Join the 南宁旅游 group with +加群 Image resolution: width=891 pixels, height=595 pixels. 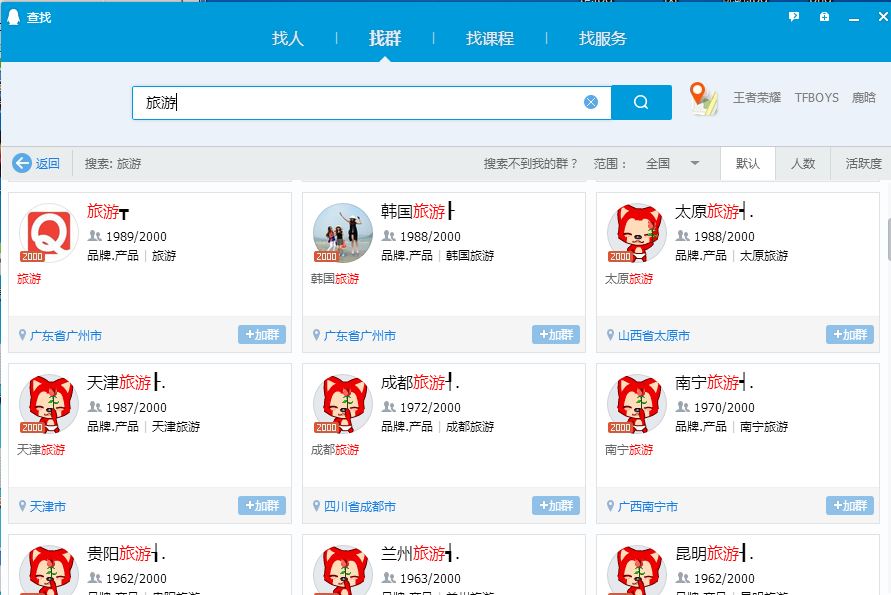click(850, 506)
